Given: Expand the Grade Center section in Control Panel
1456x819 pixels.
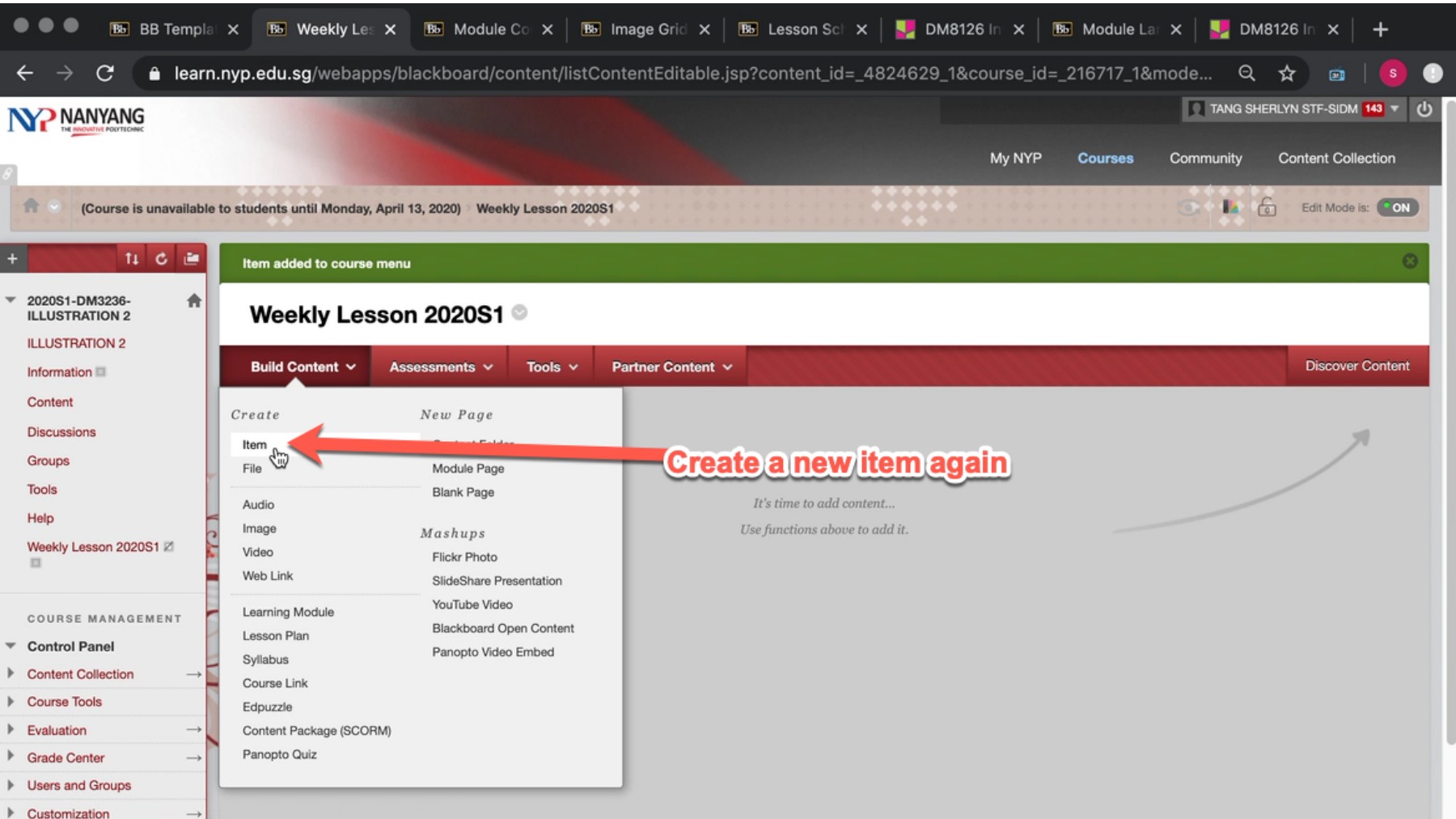Looking at the screenshot, I should coord(11,757).
